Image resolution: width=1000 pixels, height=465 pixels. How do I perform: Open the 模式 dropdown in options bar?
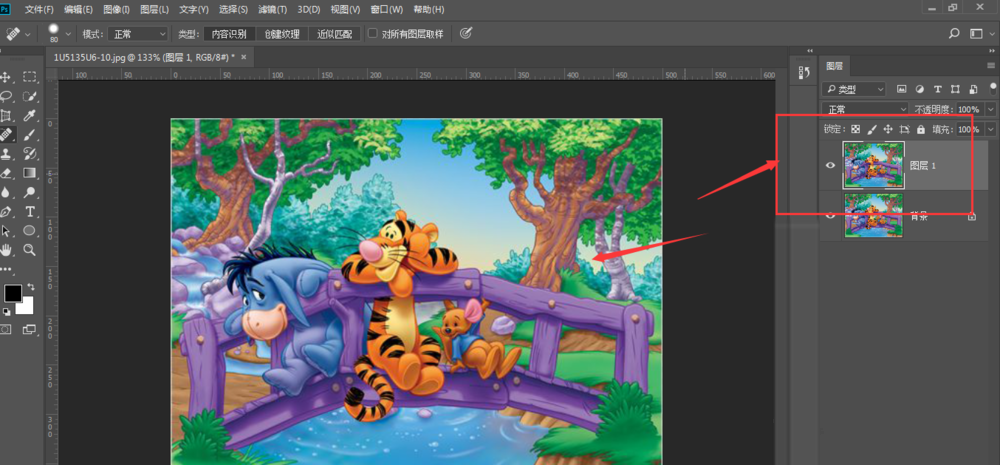coord(138,34)
